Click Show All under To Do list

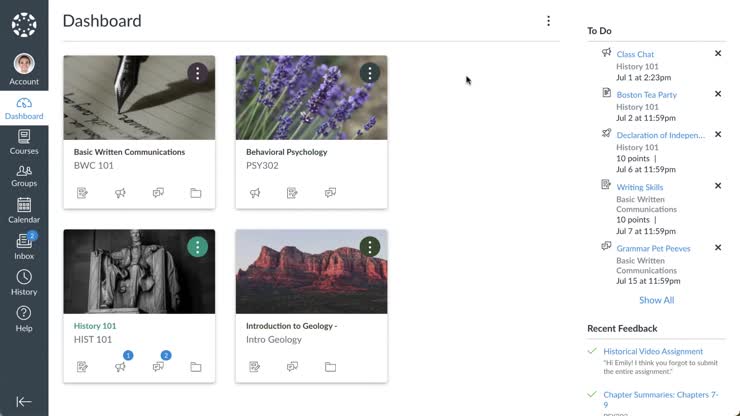656,300
